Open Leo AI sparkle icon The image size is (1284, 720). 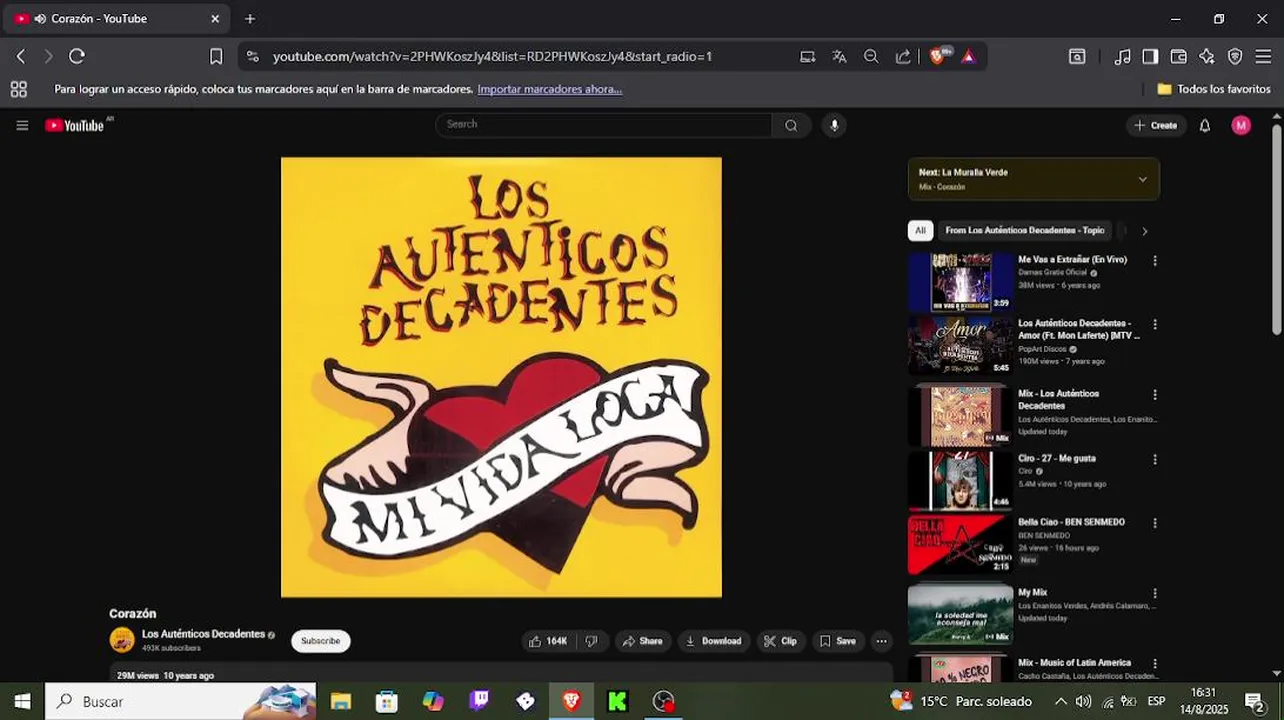point(1207,57)
